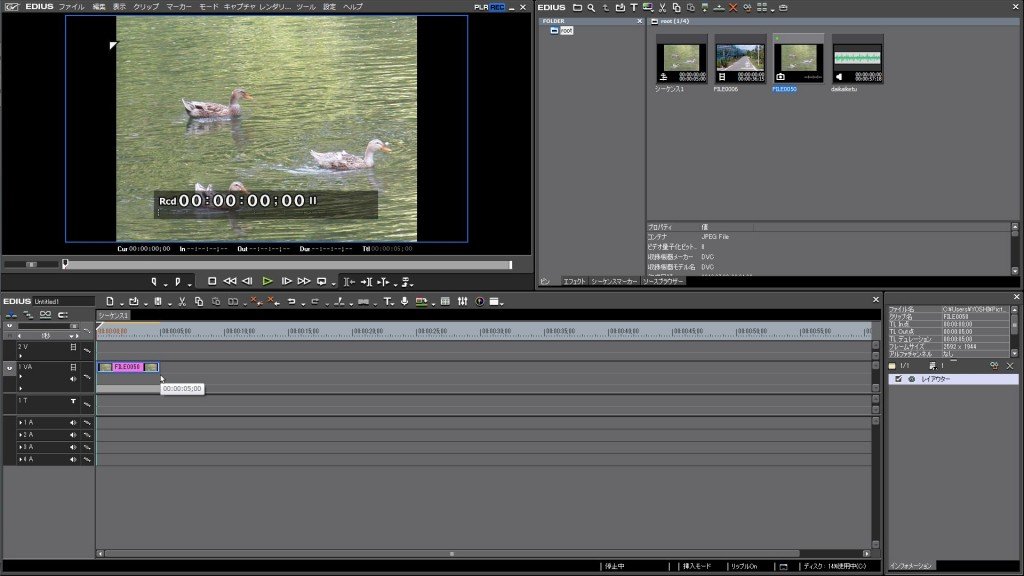Click the Group/Link mode icon above track headers
Viewport: 1024px width, 576px height.
(x=45, y=315)
